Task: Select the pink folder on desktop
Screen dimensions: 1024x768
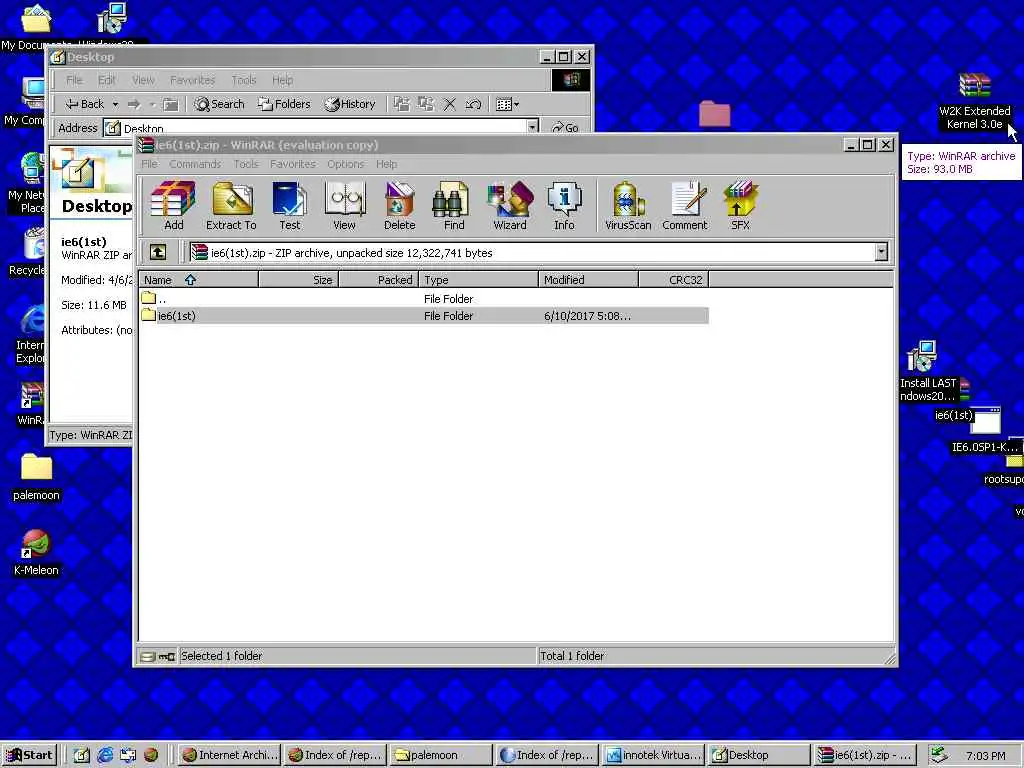Action: coord(714,114)
